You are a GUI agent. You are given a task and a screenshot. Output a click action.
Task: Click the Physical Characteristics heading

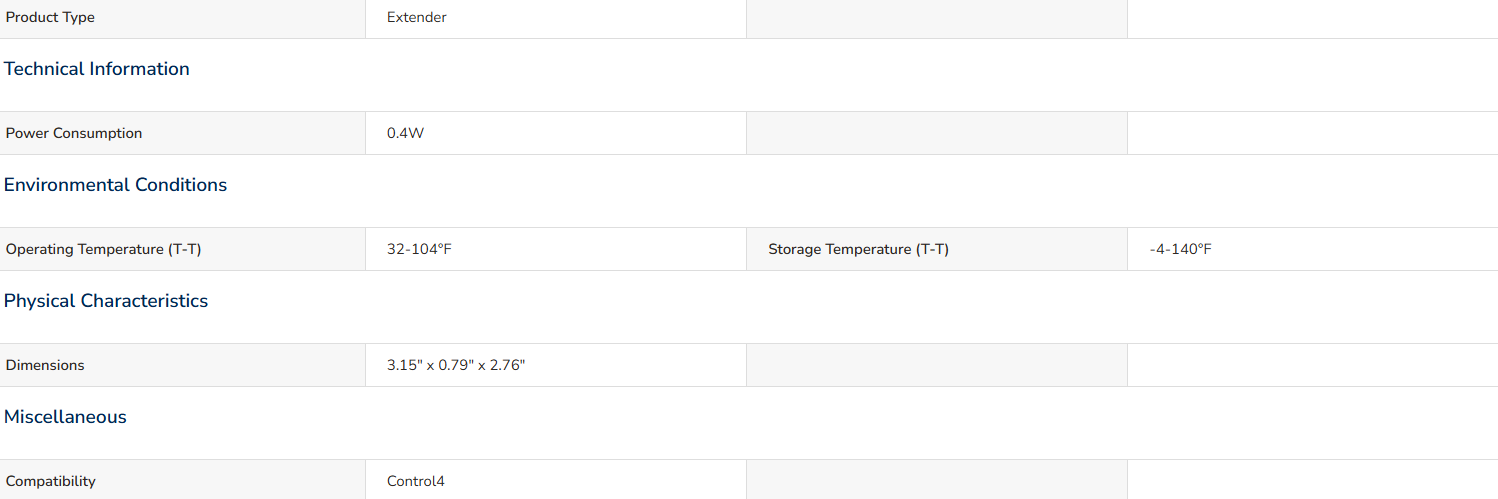106,301
